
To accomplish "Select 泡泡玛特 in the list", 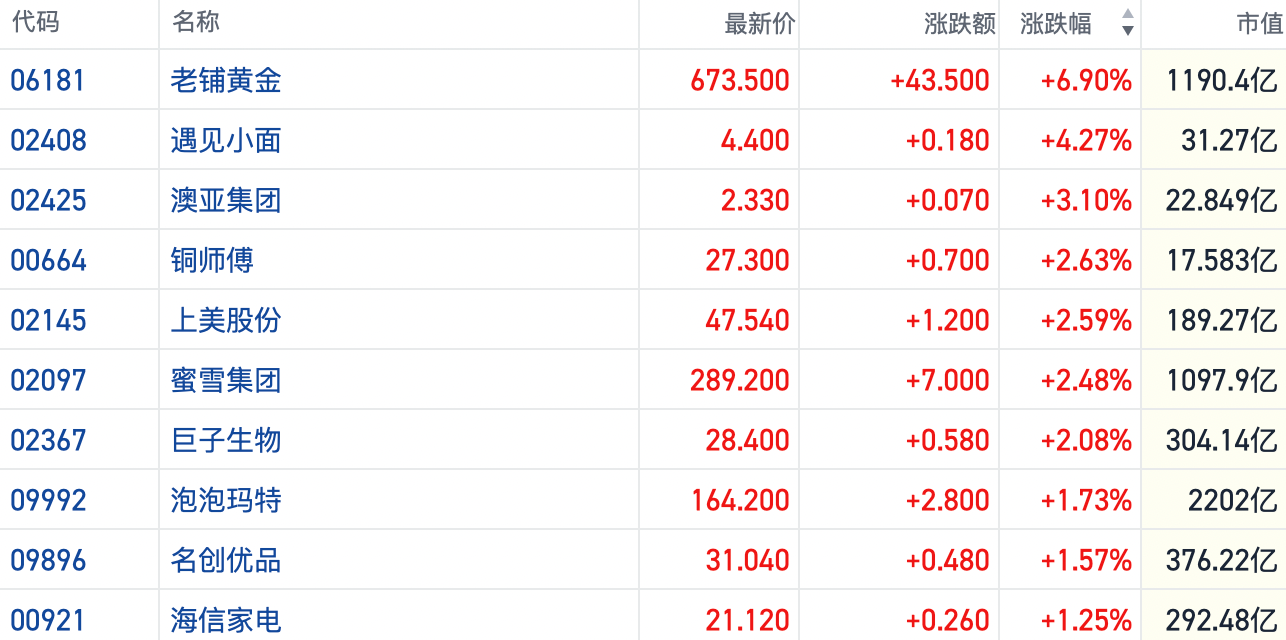I will pos(226,500).
